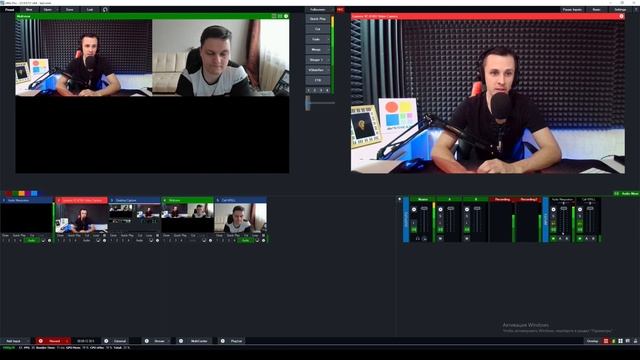Click Pause Inputs at top right
The image size is (640, 360).
[572, 9]
